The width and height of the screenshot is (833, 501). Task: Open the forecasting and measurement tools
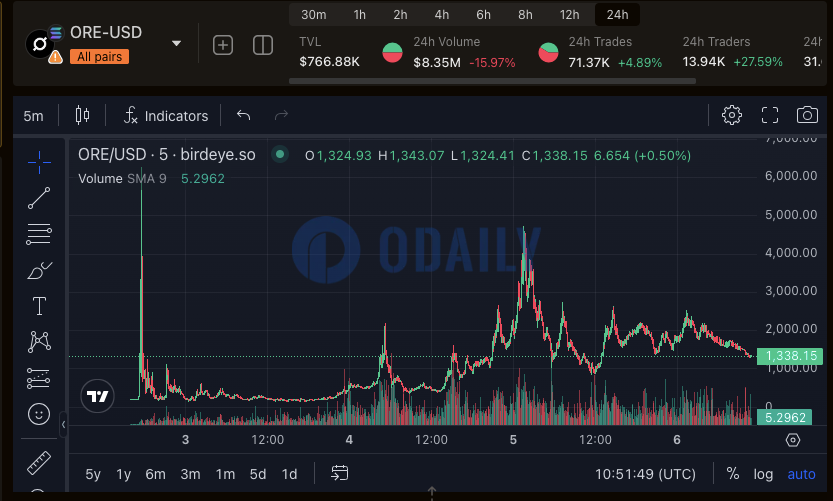pyautogui.click(x=39, y=378)
